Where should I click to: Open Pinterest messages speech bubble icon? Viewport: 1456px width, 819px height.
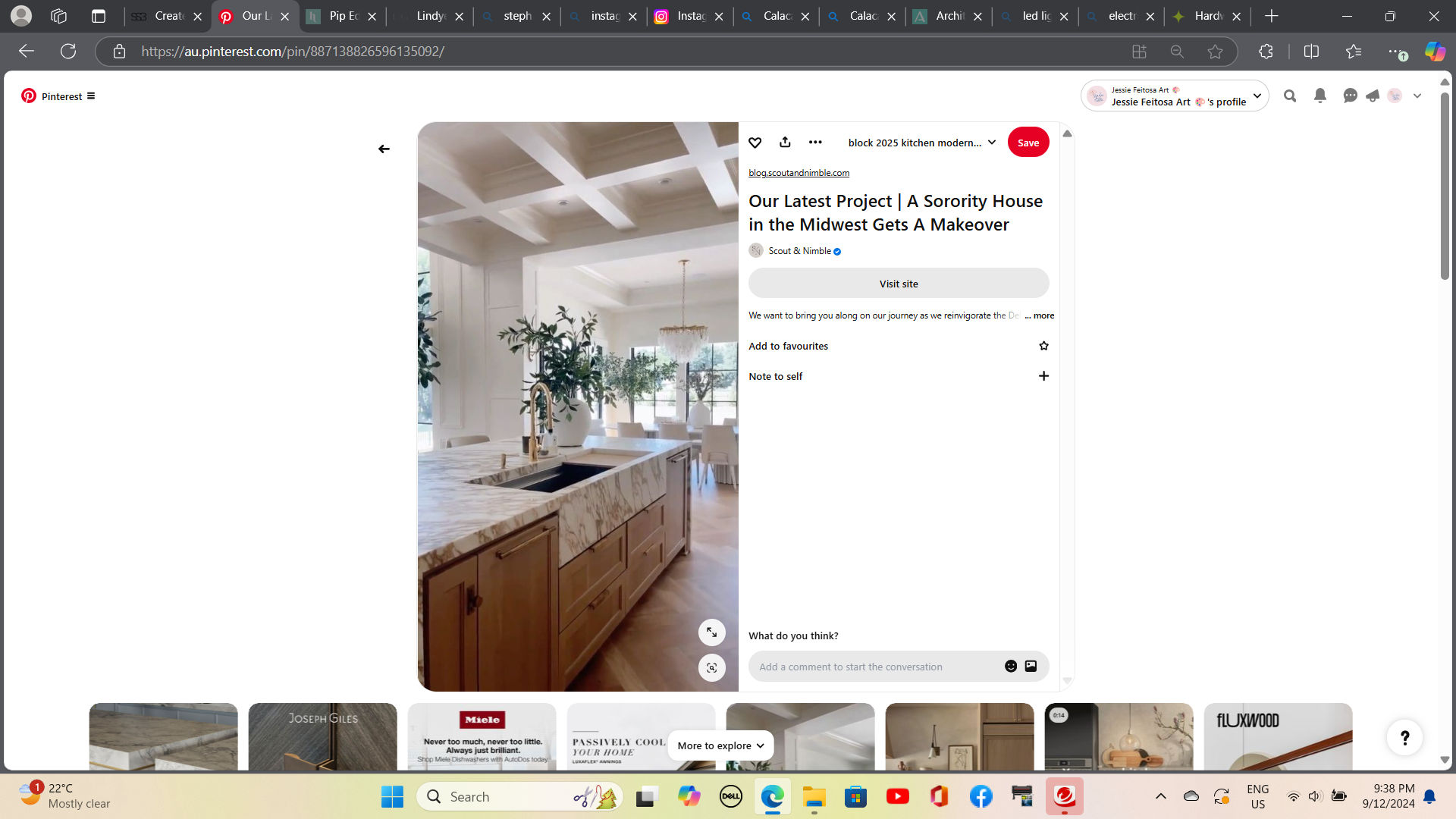pos(1350,96)
